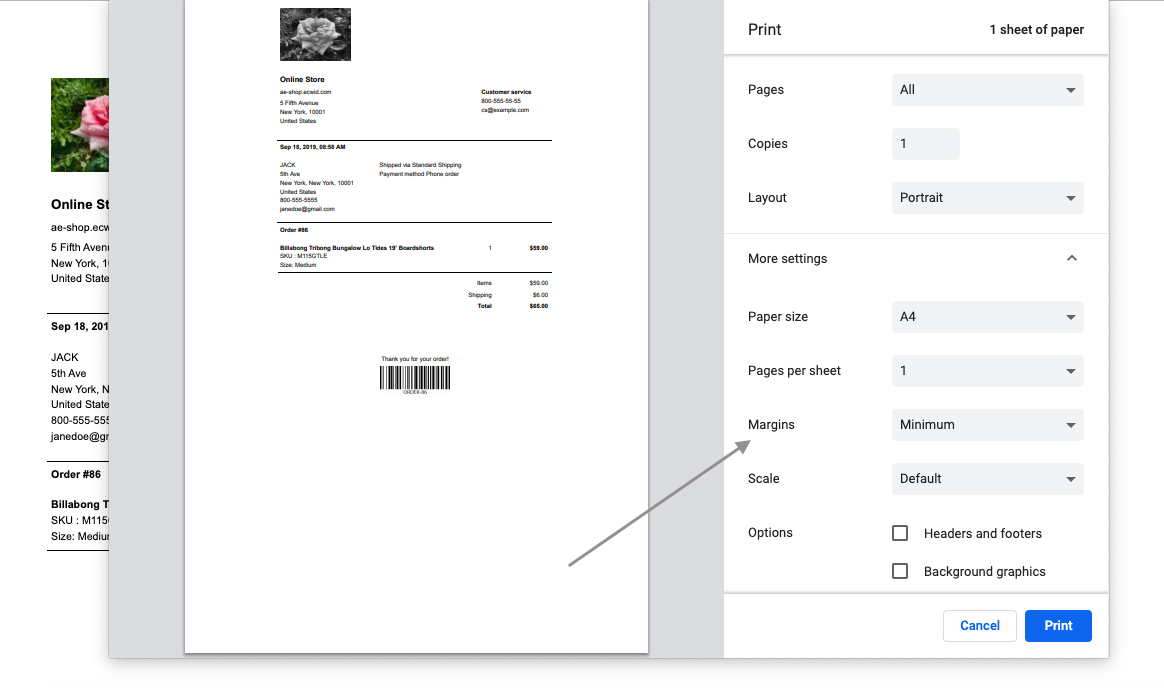Viewport: 1164px width, 688px height.
Task: Click the barcode image in the print preview
Action: [x=414, y=374]
